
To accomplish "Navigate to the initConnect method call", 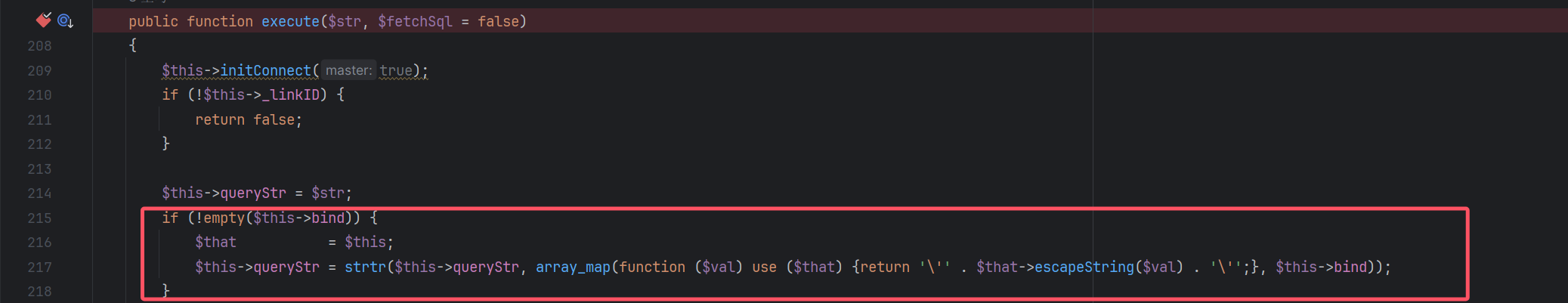I will coord(265,70).
